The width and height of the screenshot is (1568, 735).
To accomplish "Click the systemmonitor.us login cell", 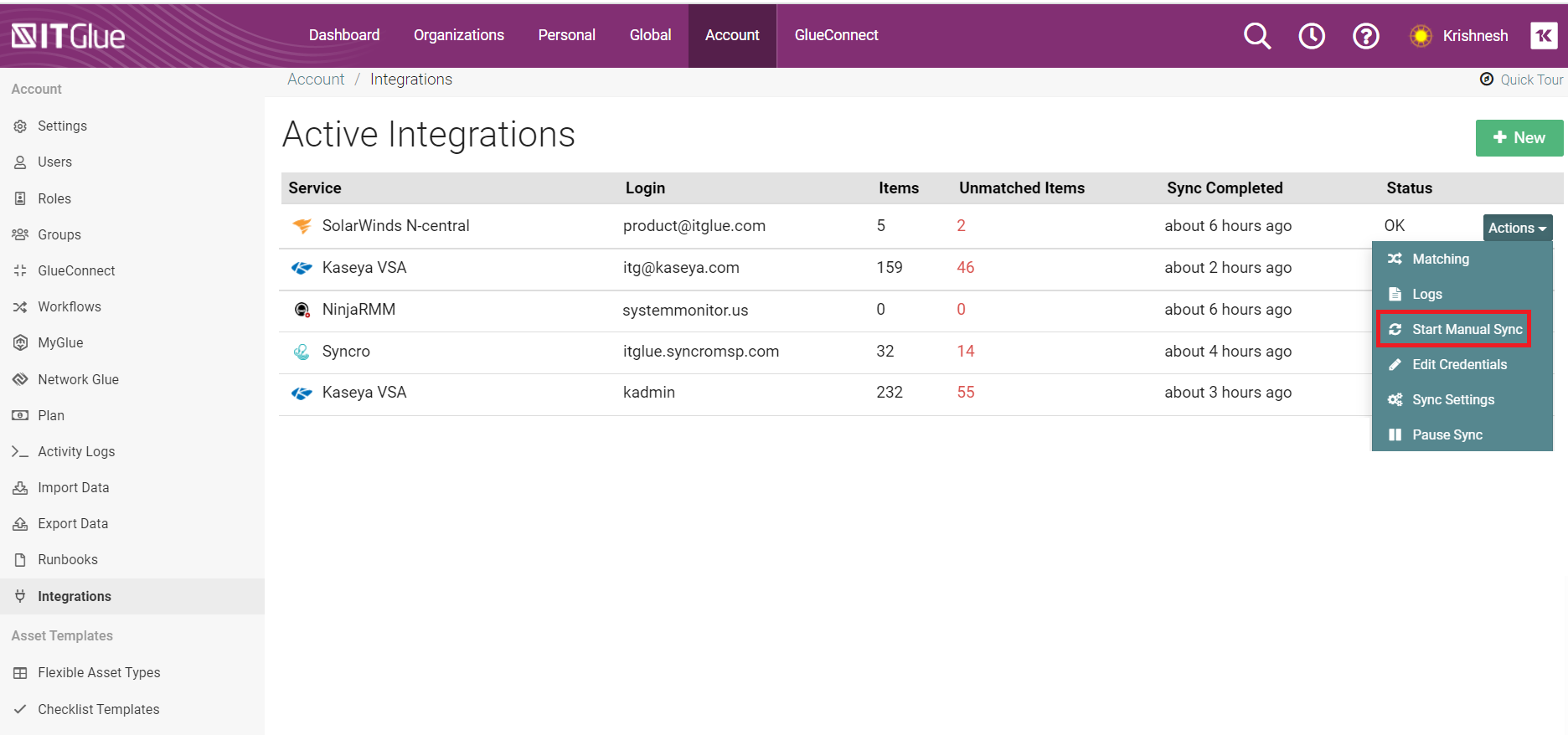I will click(x=685, y=311).
